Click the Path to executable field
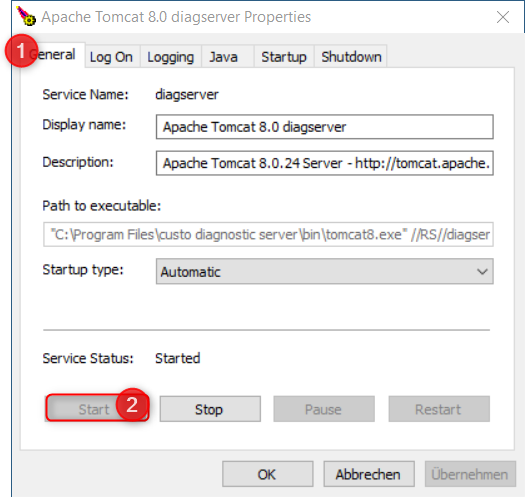 click(268, 234)
